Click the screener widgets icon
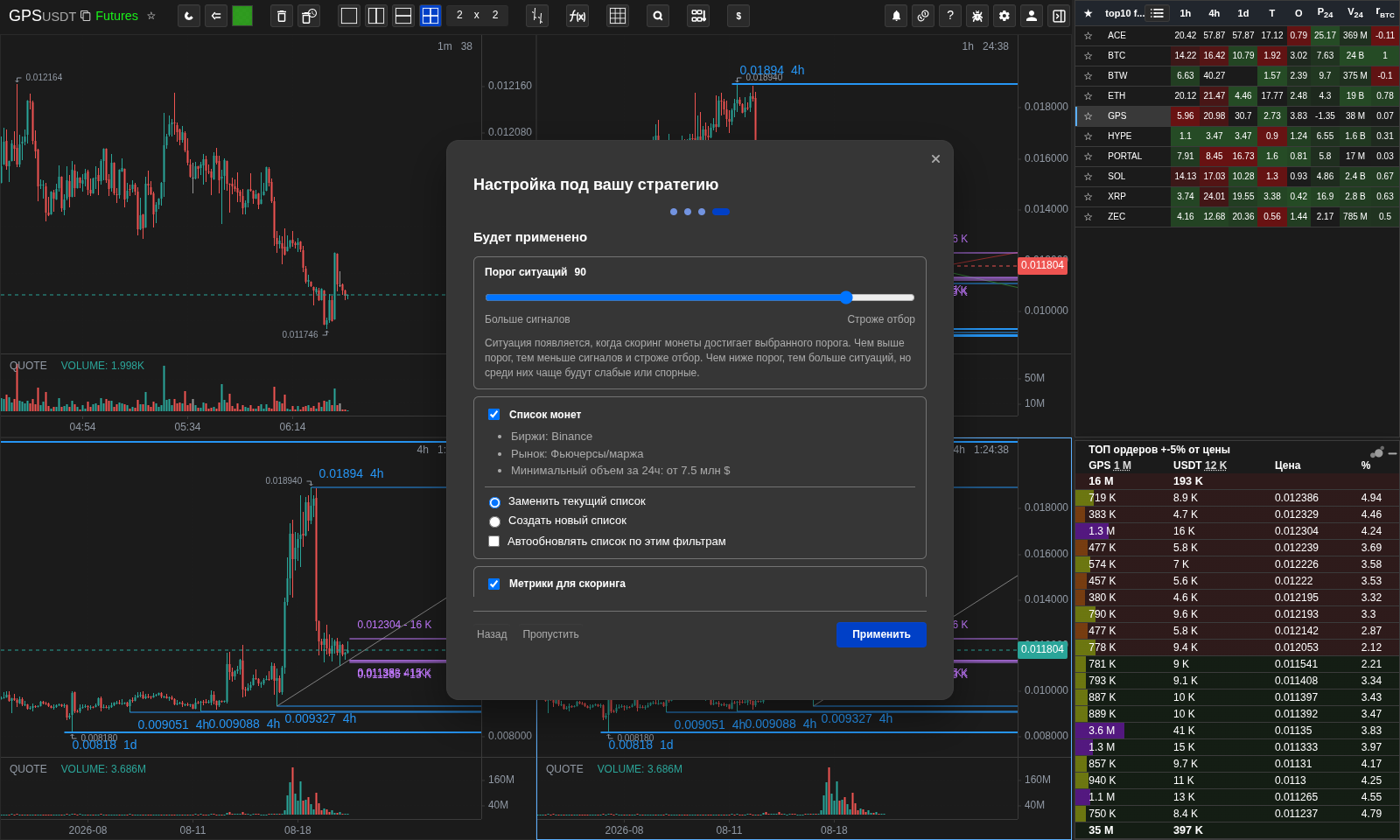 pyautogui.click(x=698, y=16)
